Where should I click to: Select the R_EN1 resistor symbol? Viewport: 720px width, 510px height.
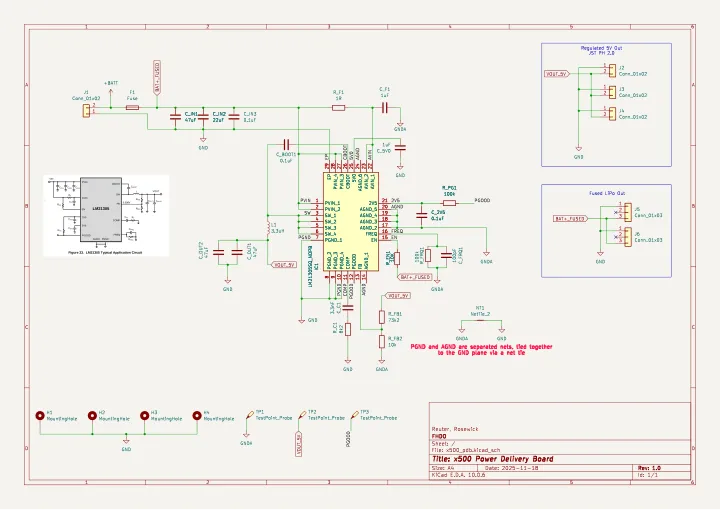pos(397,258)
